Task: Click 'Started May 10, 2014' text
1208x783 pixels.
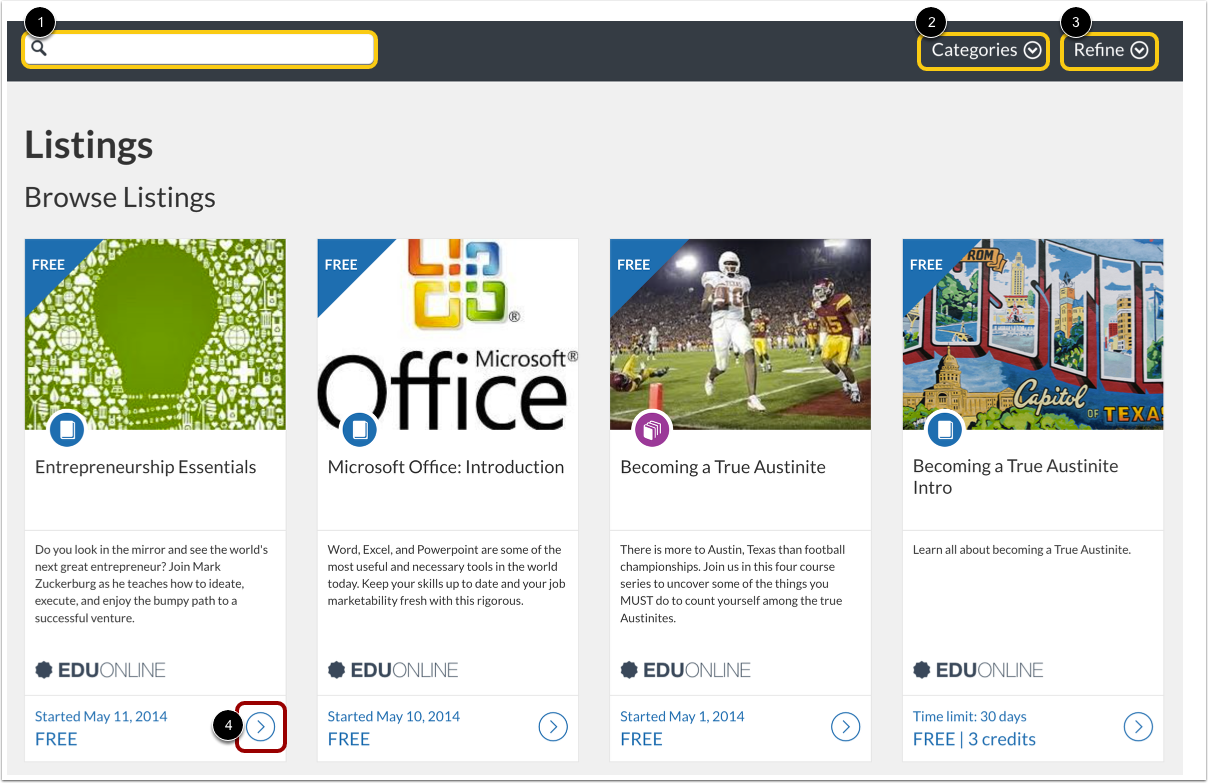Action: coord(394,716)
